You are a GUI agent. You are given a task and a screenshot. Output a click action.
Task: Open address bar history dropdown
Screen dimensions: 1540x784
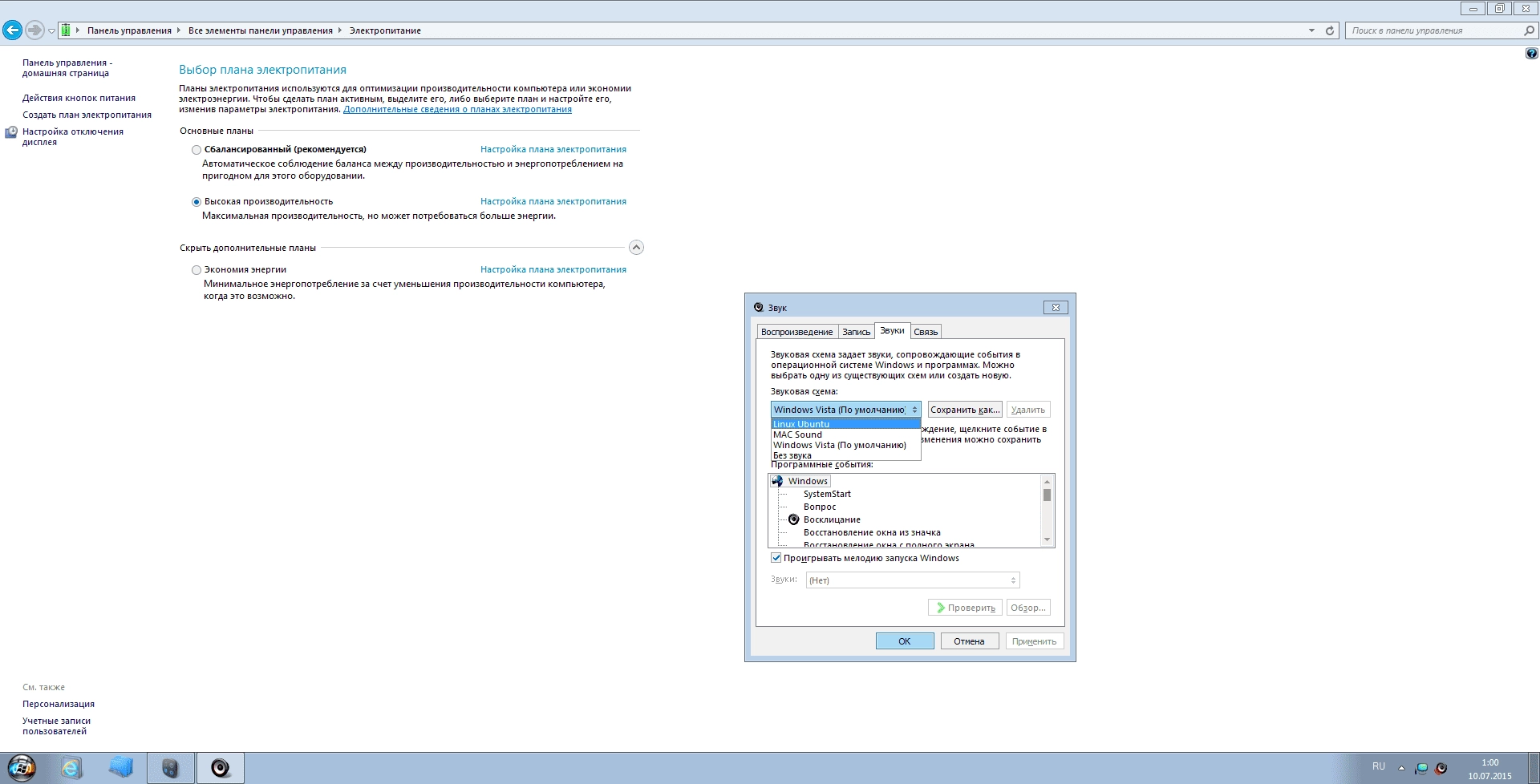(x=1311, y=30)
